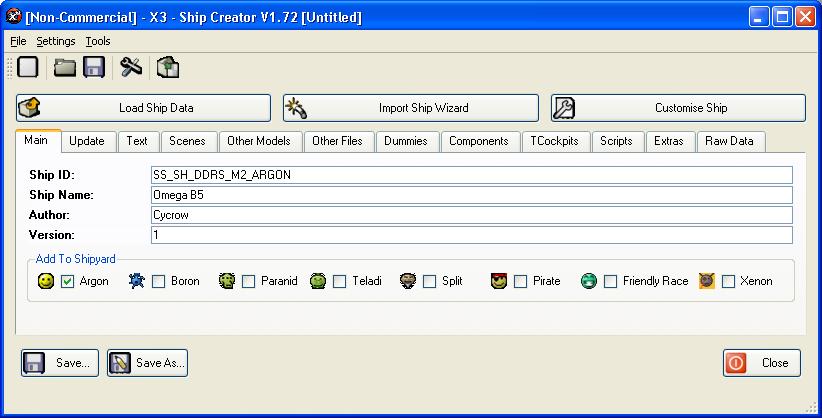Click the Save... button
The height and width of the screenshot is (418, 822).
pyautogui.click(x=60, y=363)
